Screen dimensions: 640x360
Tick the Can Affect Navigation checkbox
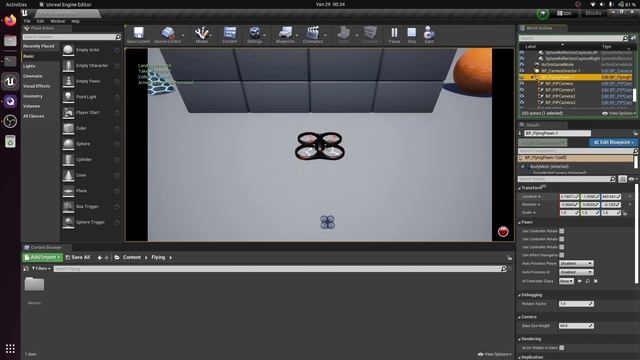(562, 255)
